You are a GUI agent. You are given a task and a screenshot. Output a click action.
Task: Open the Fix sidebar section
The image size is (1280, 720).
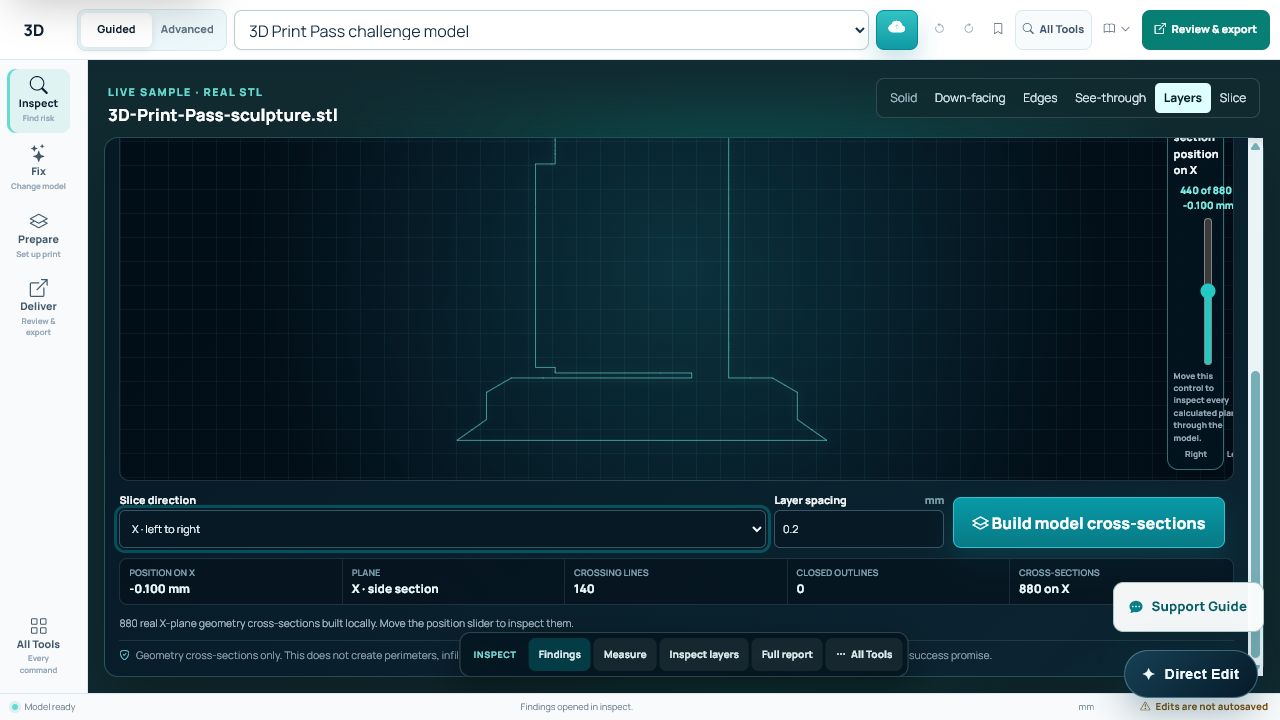click(x=38, y=167)
